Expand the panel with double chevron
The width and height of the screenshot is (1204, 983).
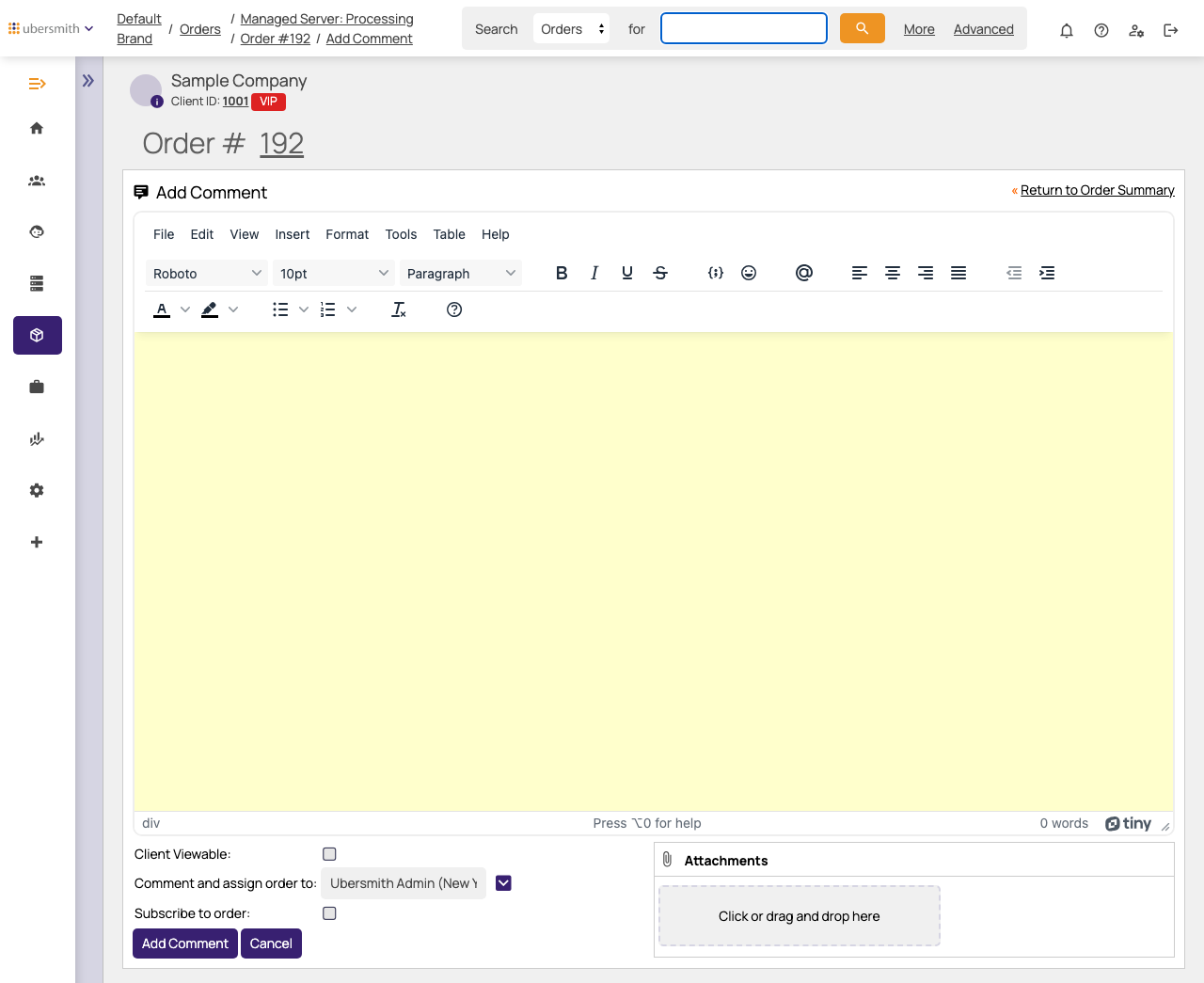[88, 81]
